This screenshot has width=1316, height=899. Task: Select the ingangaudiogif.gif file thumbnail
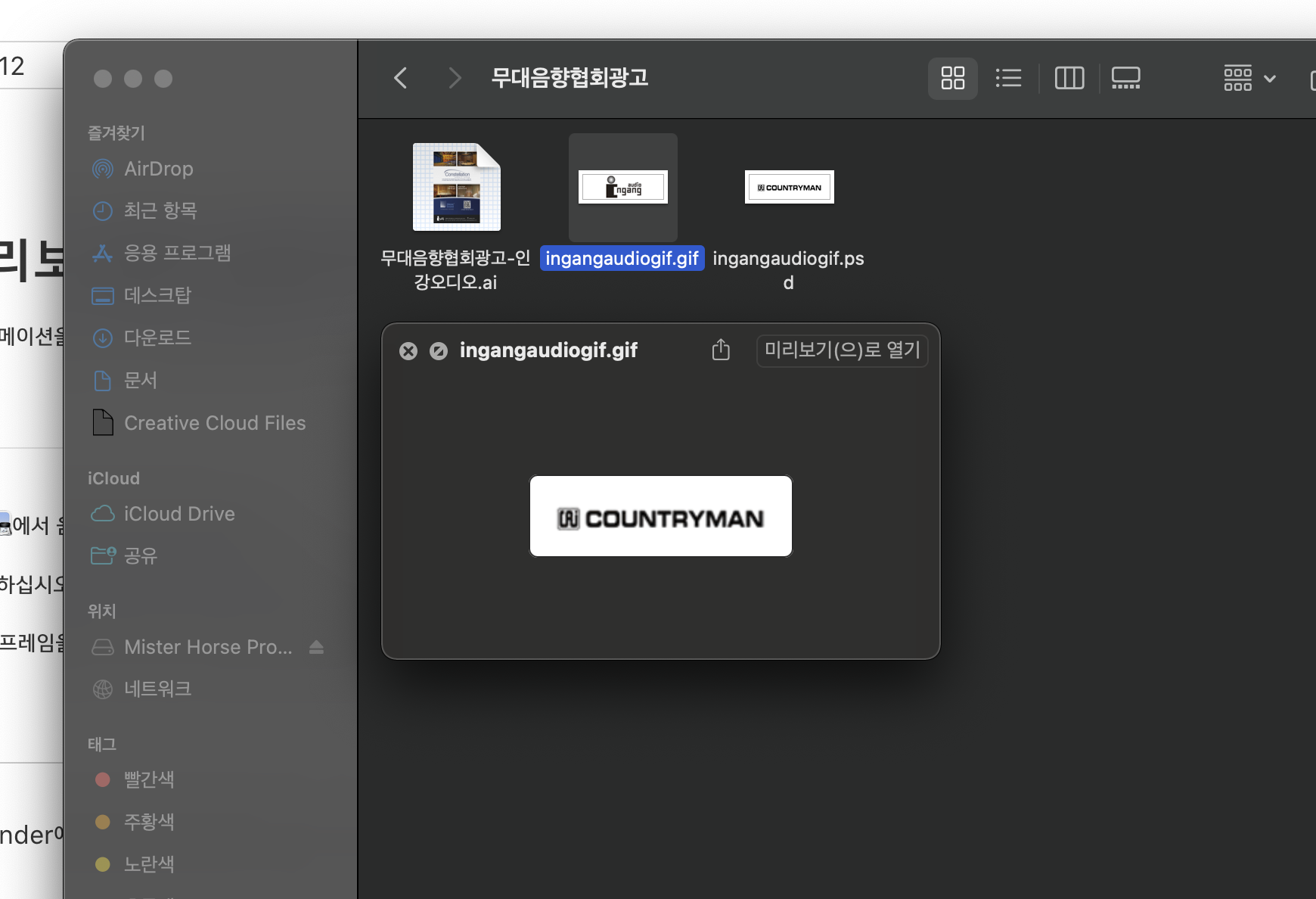[623, 187]
